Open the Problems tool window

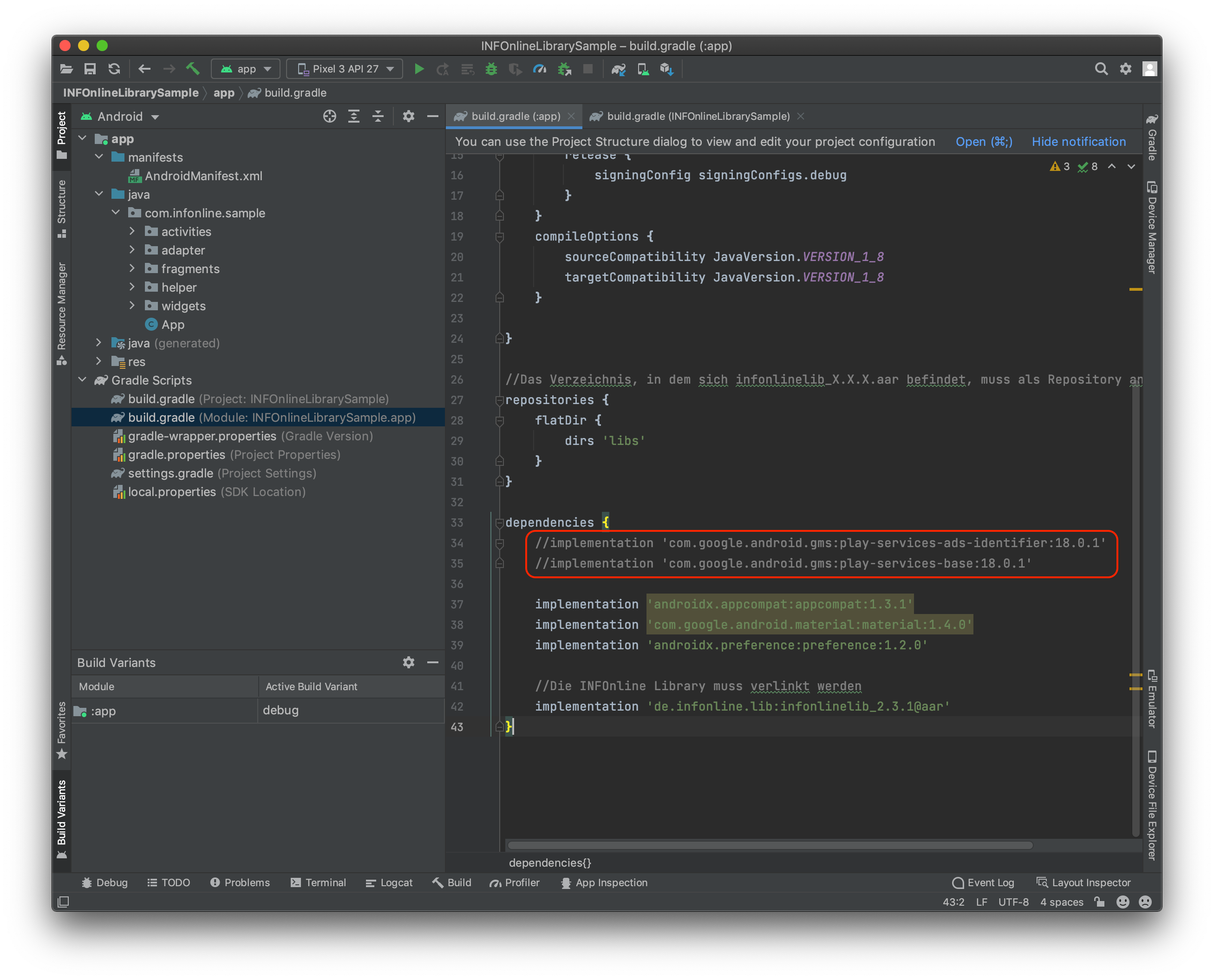pos(241,883)
